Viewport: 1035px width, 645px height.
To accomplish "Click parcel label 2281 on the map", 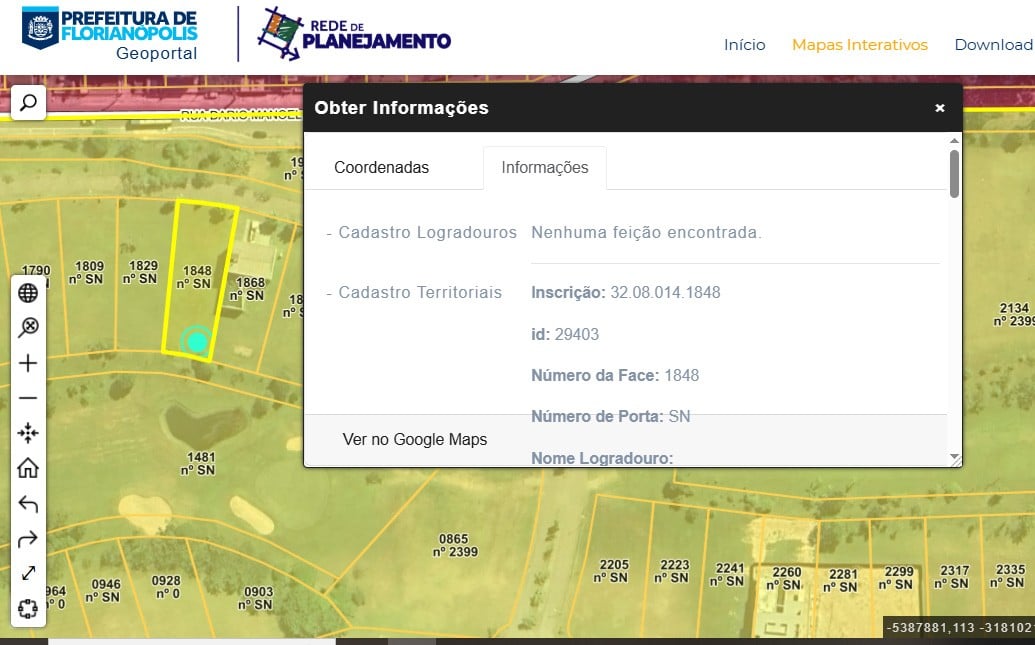I will click(x=841, y=580).
